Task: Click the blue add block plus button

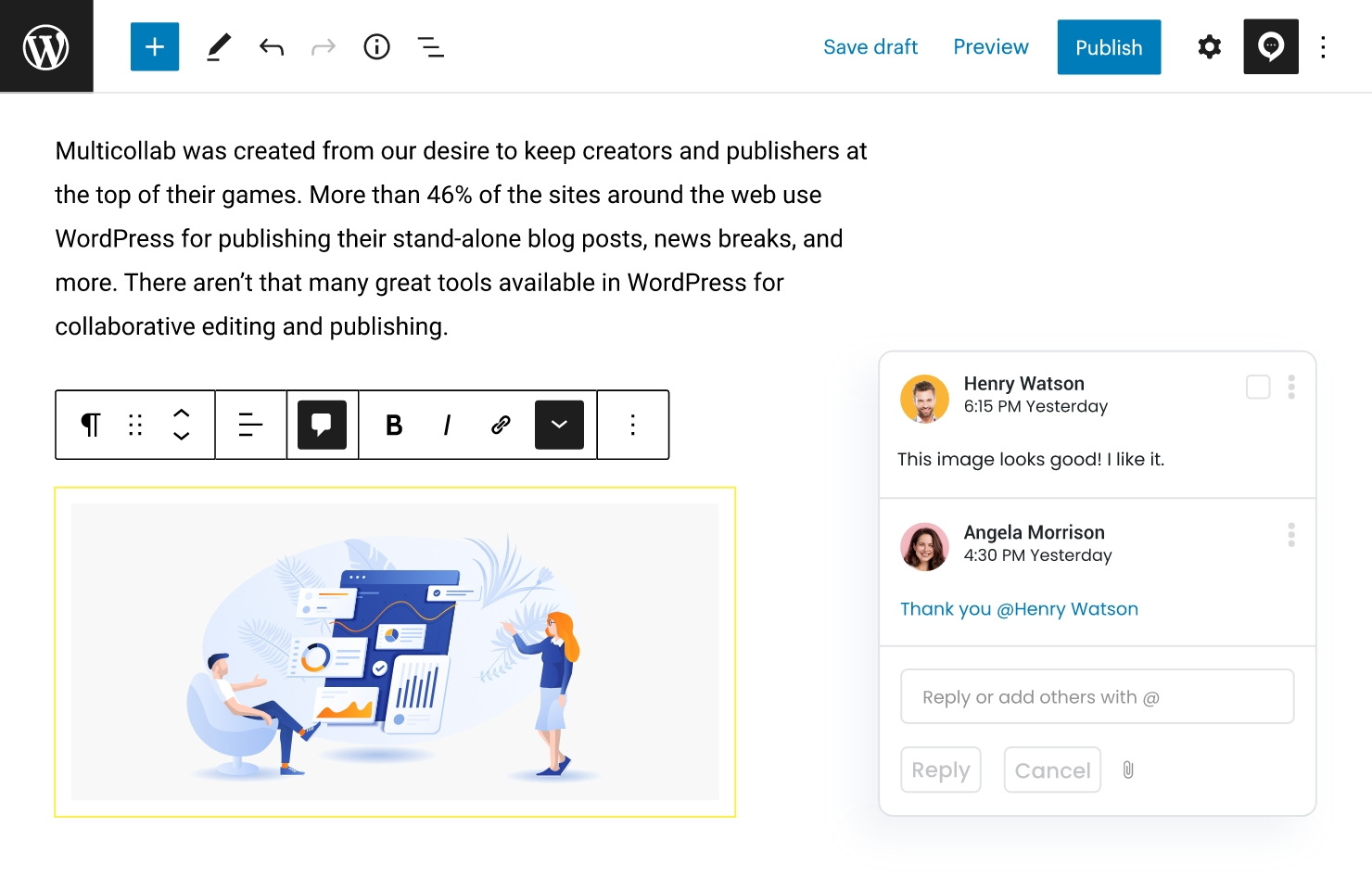Action: click(155, 46)
